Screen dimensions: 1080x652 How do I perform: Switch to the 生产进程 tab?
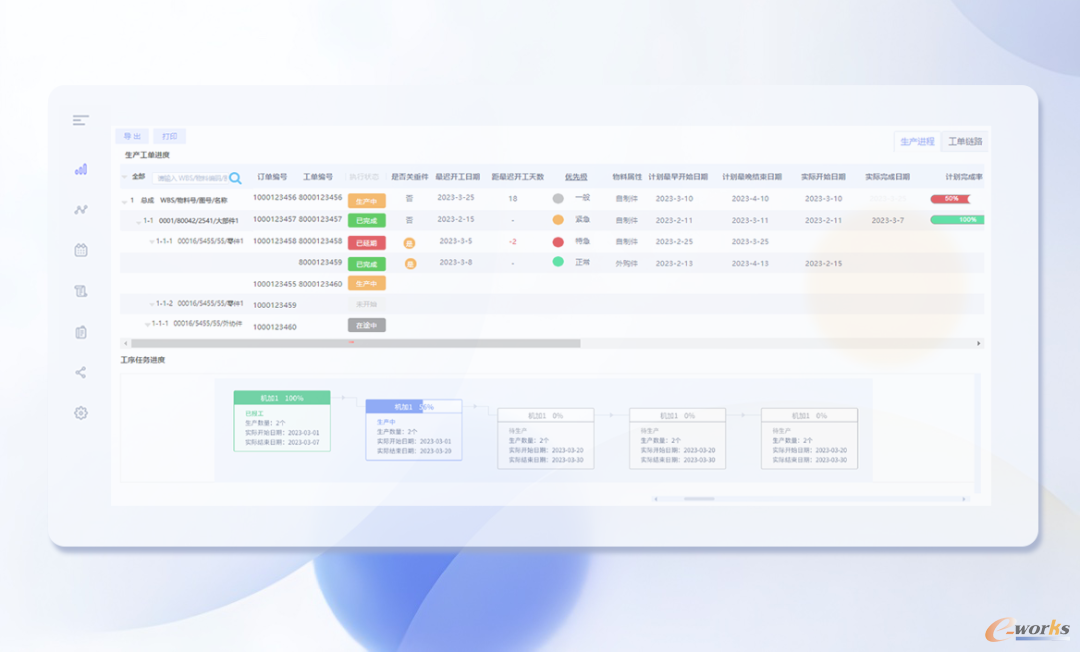click(x=917, y=141)
